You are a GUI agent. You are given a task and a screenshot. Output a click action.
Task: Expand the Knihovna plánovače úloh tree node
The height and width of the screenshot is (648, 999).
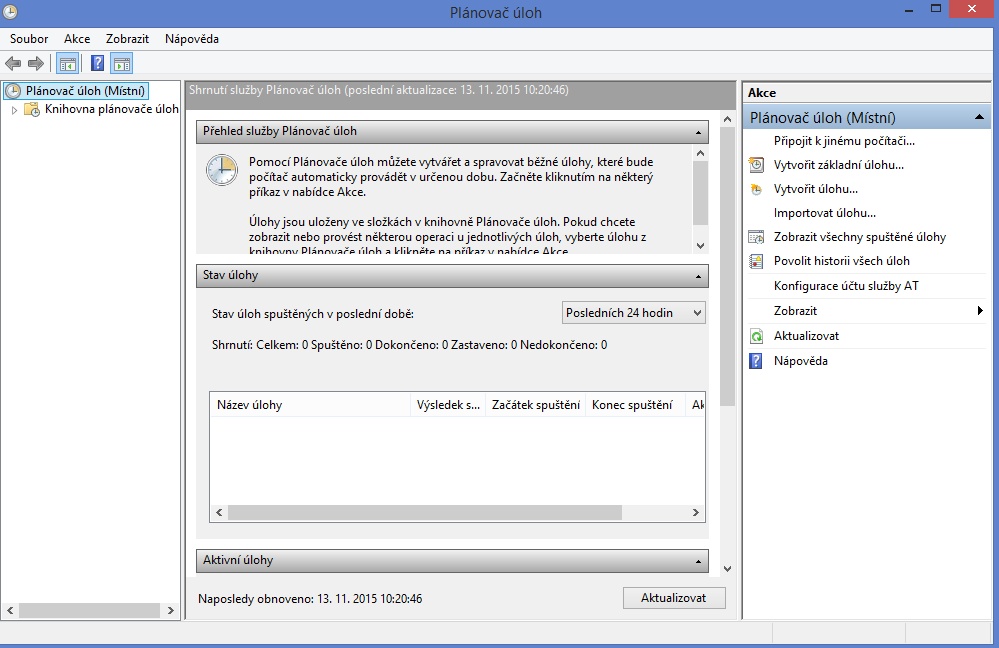(15, 110)
